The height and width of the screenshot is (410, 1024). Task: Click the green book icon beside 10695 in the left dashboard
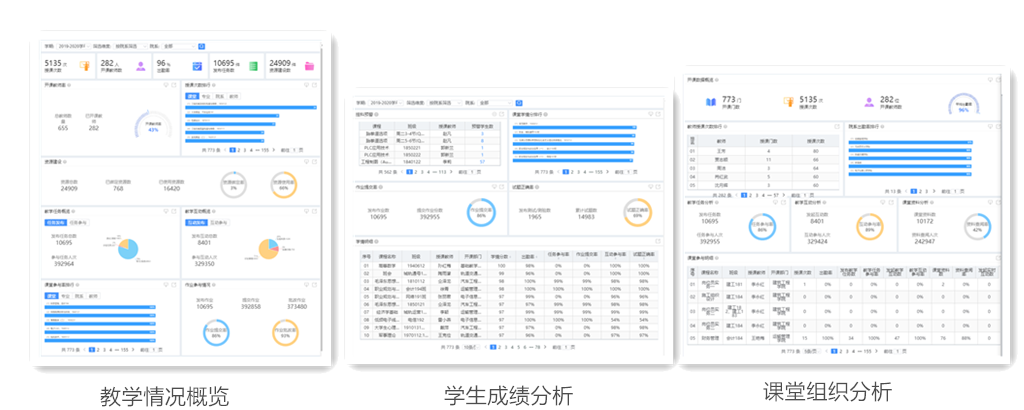254,67
